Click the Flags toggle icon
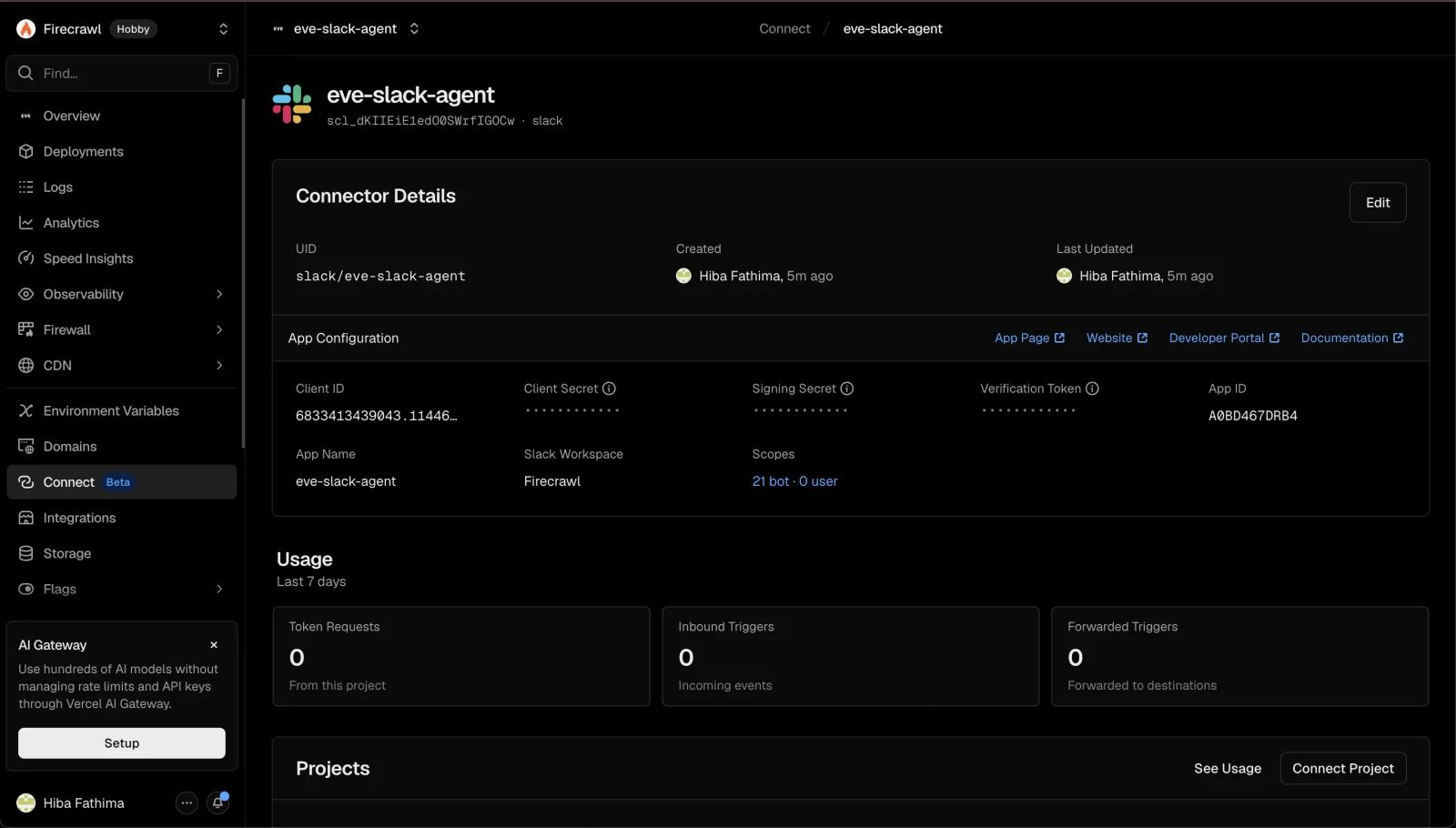1456x828 pixels. [x=25, y=590]
